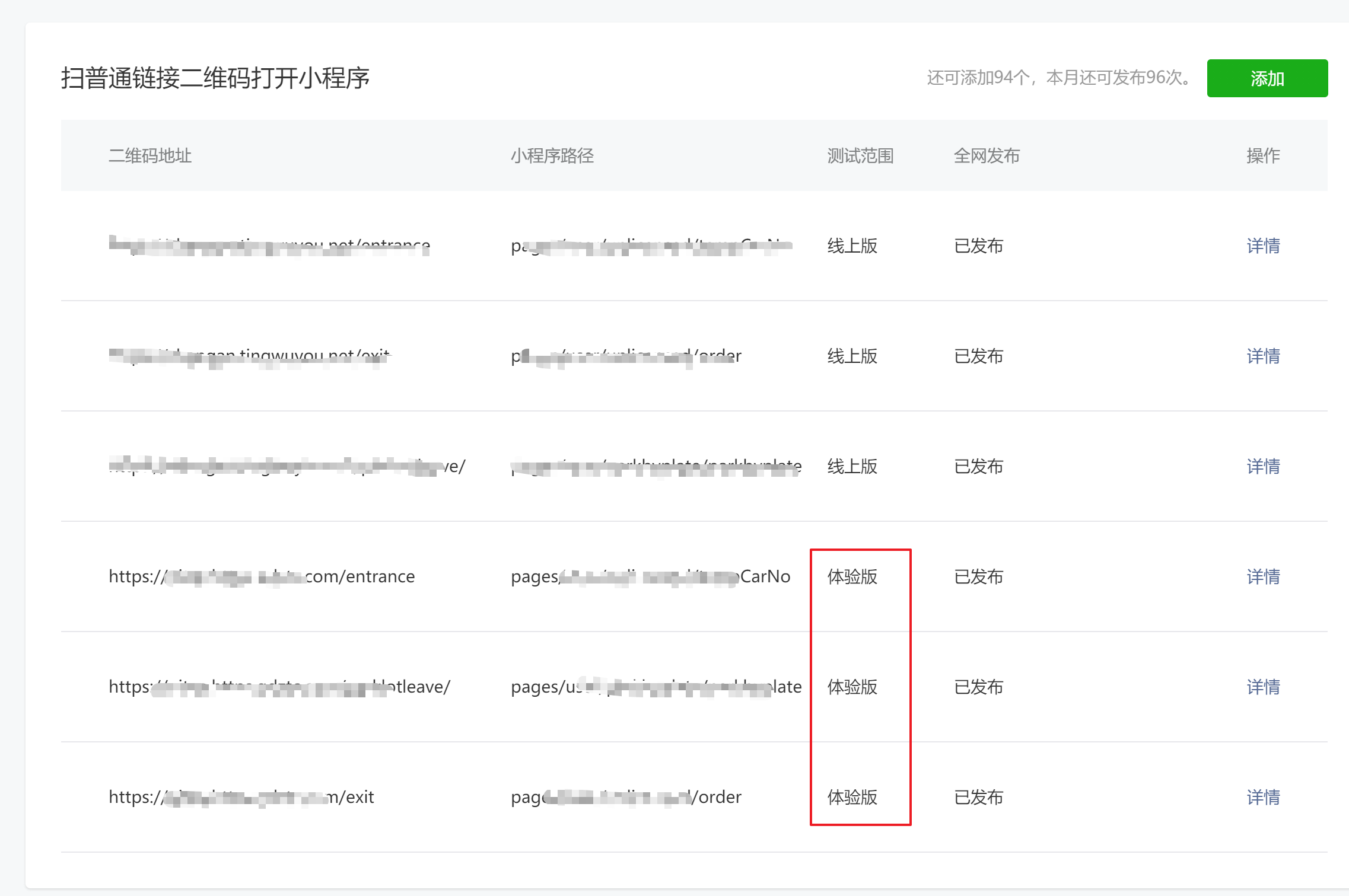
Task: Select the m/exit QR code URL
Action: tap(241, 797)
